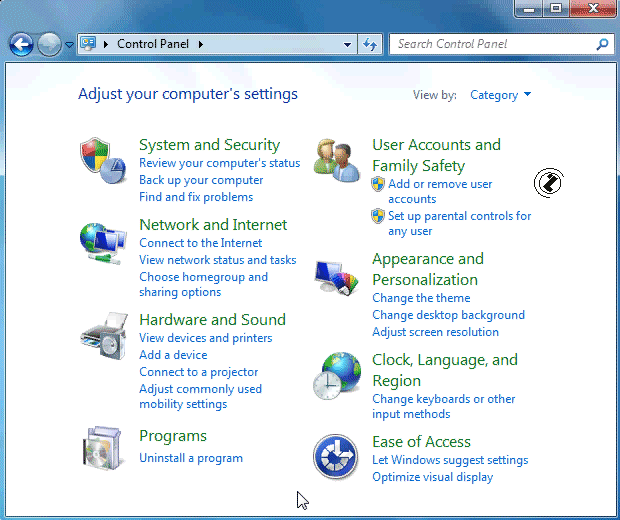
Task: Click Connect to a projector link
Action: coord(198,372)
